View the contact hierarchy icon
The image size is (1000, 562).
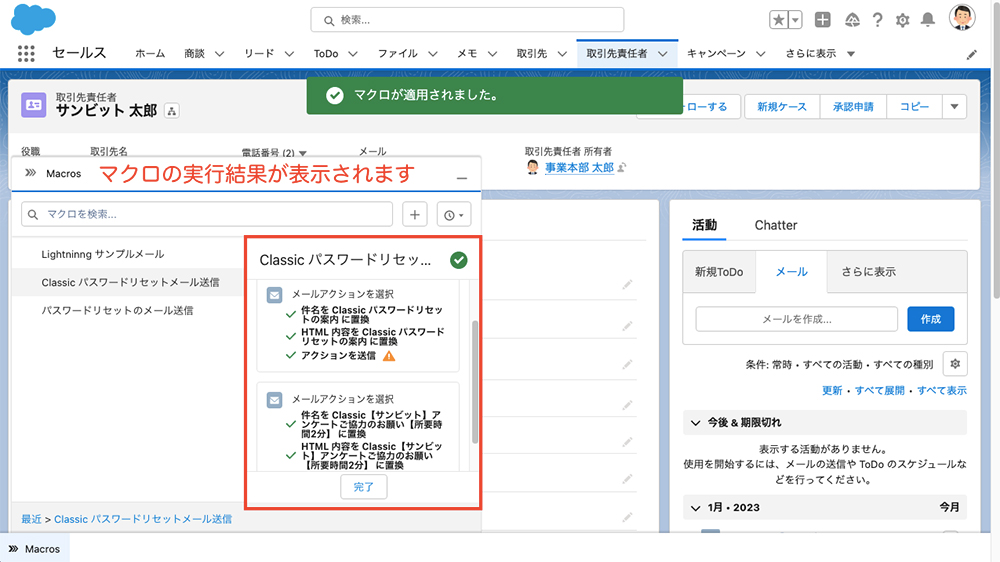(172, 111)
